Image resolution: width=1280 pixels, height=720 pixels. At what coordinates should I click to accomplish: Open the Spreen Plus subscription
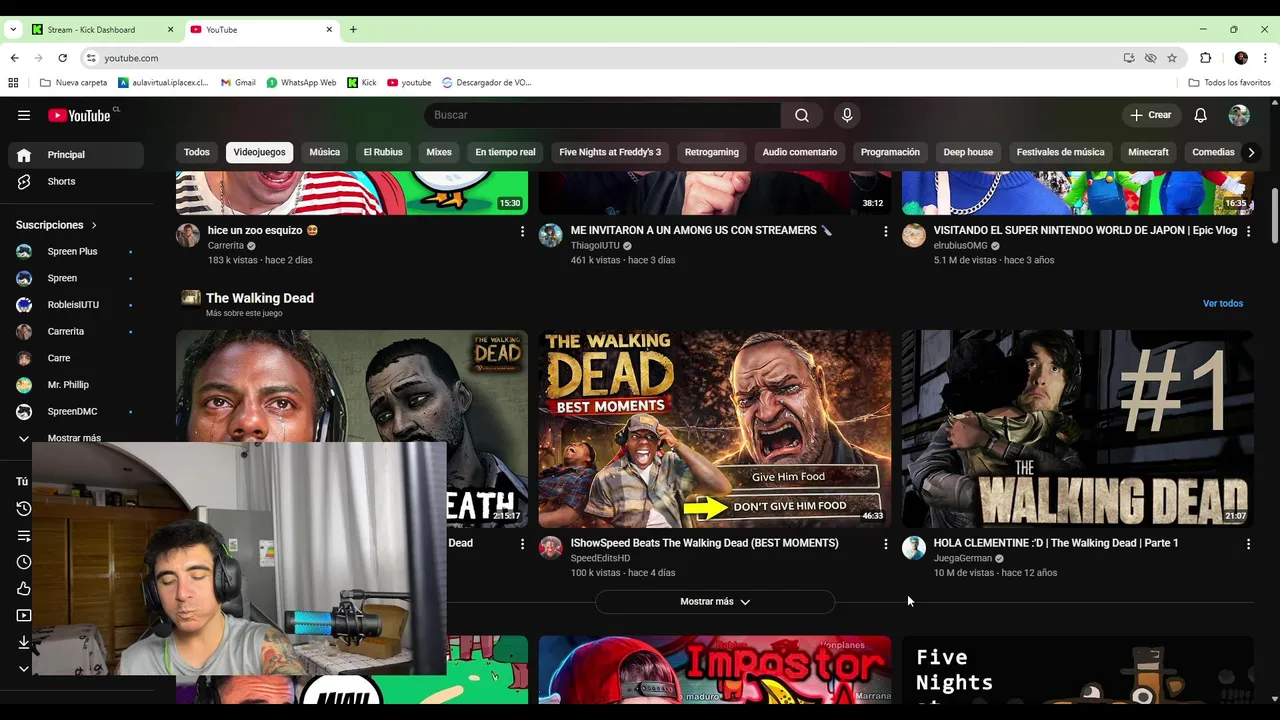[76, 252]
